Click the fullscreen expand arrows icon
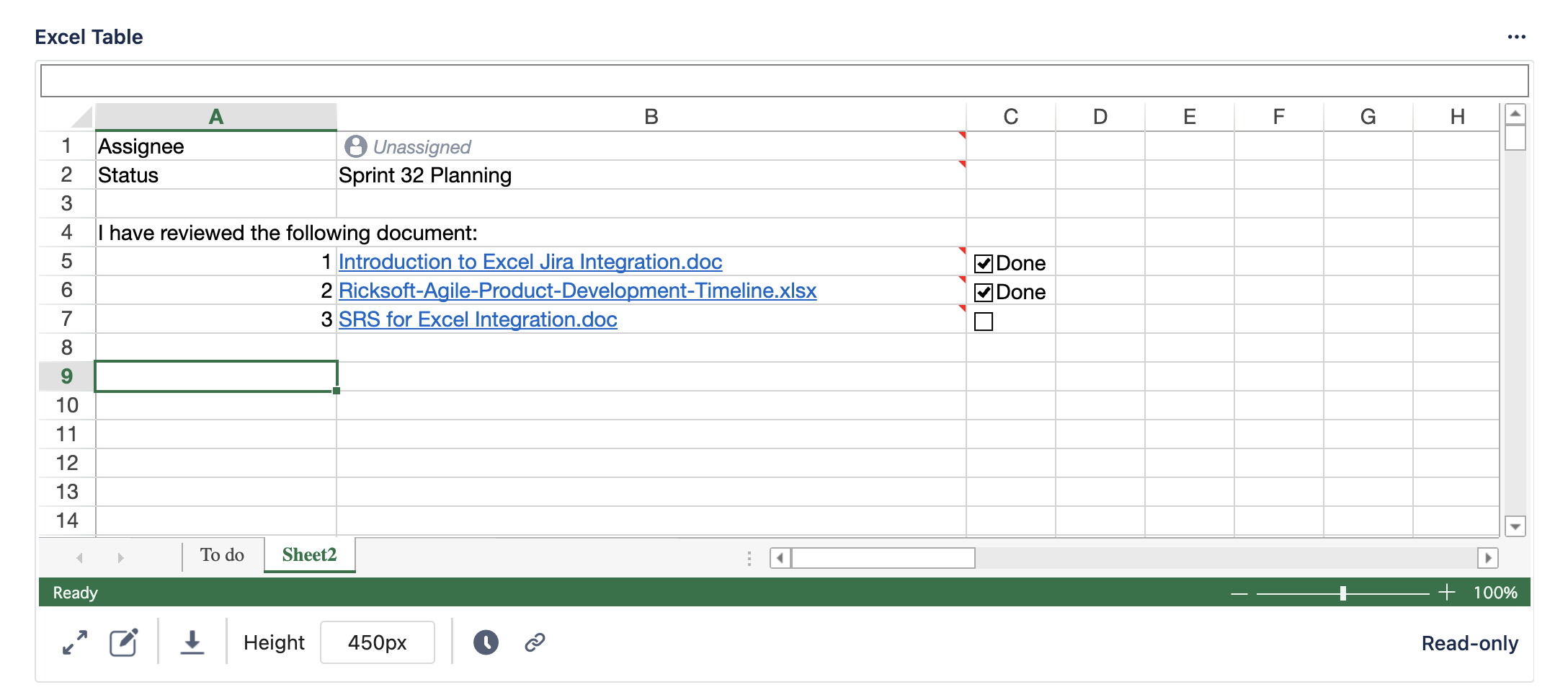The width and height of the screenshot is (1568, 695). pyautogui.click(x=75, y=642)
